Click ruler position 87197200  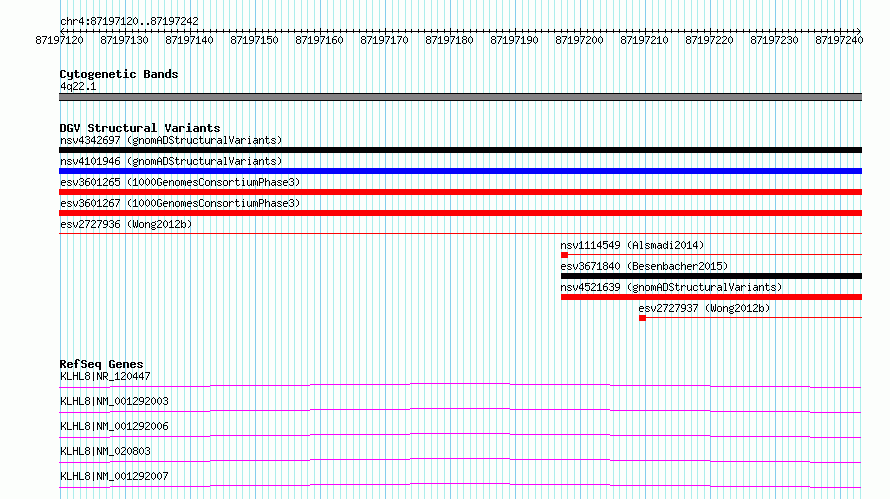580,40
